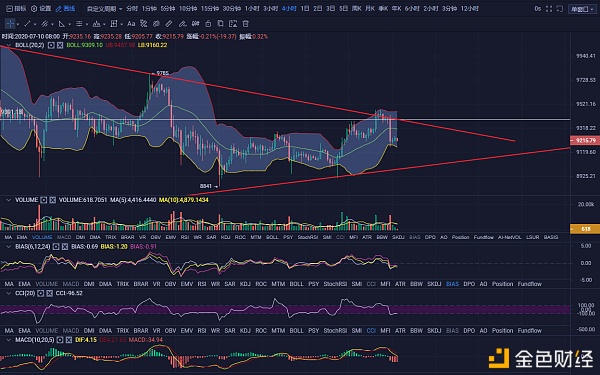600x375 pixels.
Task: Expand the crosshair cursor tool dropdown arrow
Action: [x=18, y=24]
